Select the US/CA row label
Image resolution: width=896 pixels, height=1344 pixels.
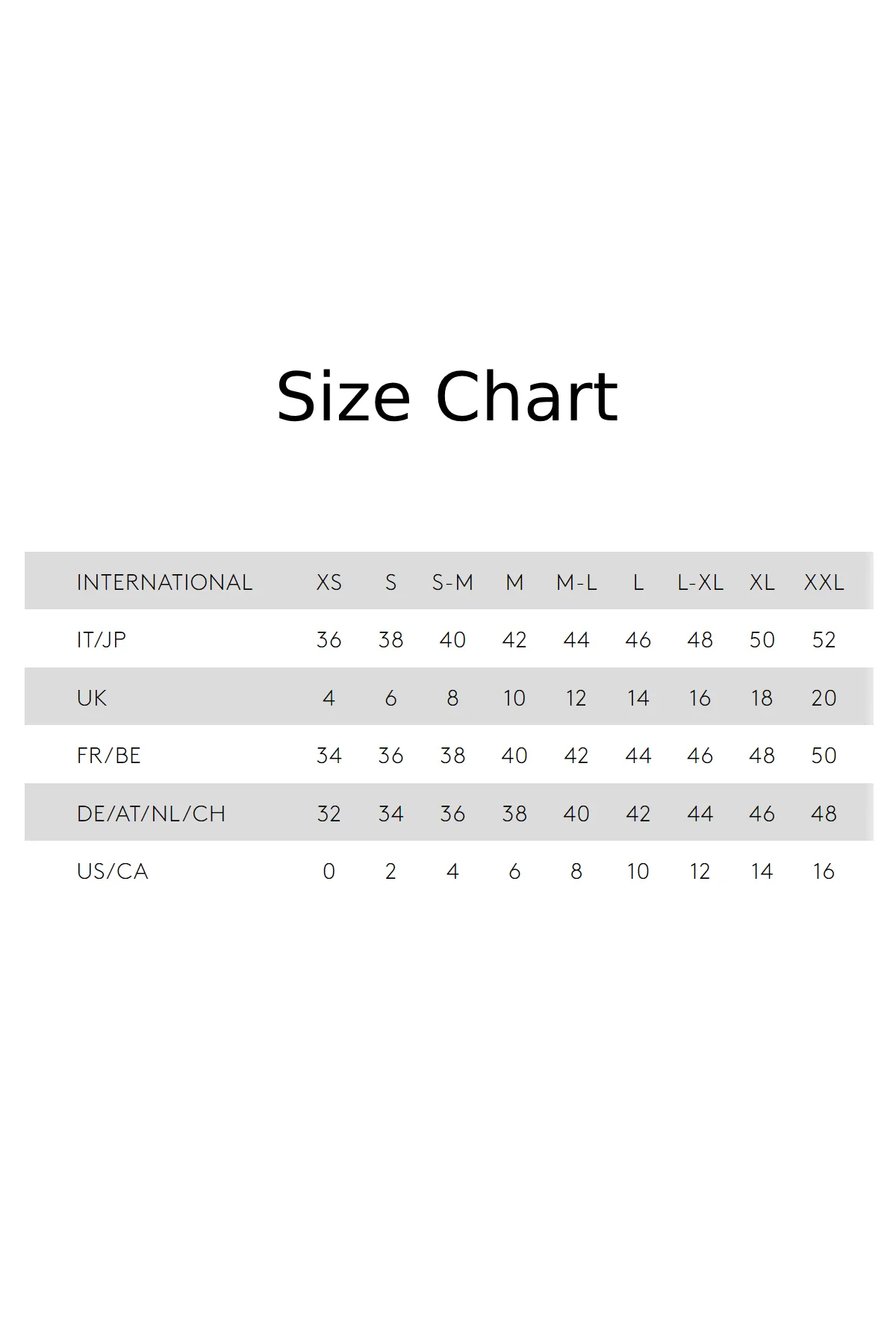pos(113,871)
